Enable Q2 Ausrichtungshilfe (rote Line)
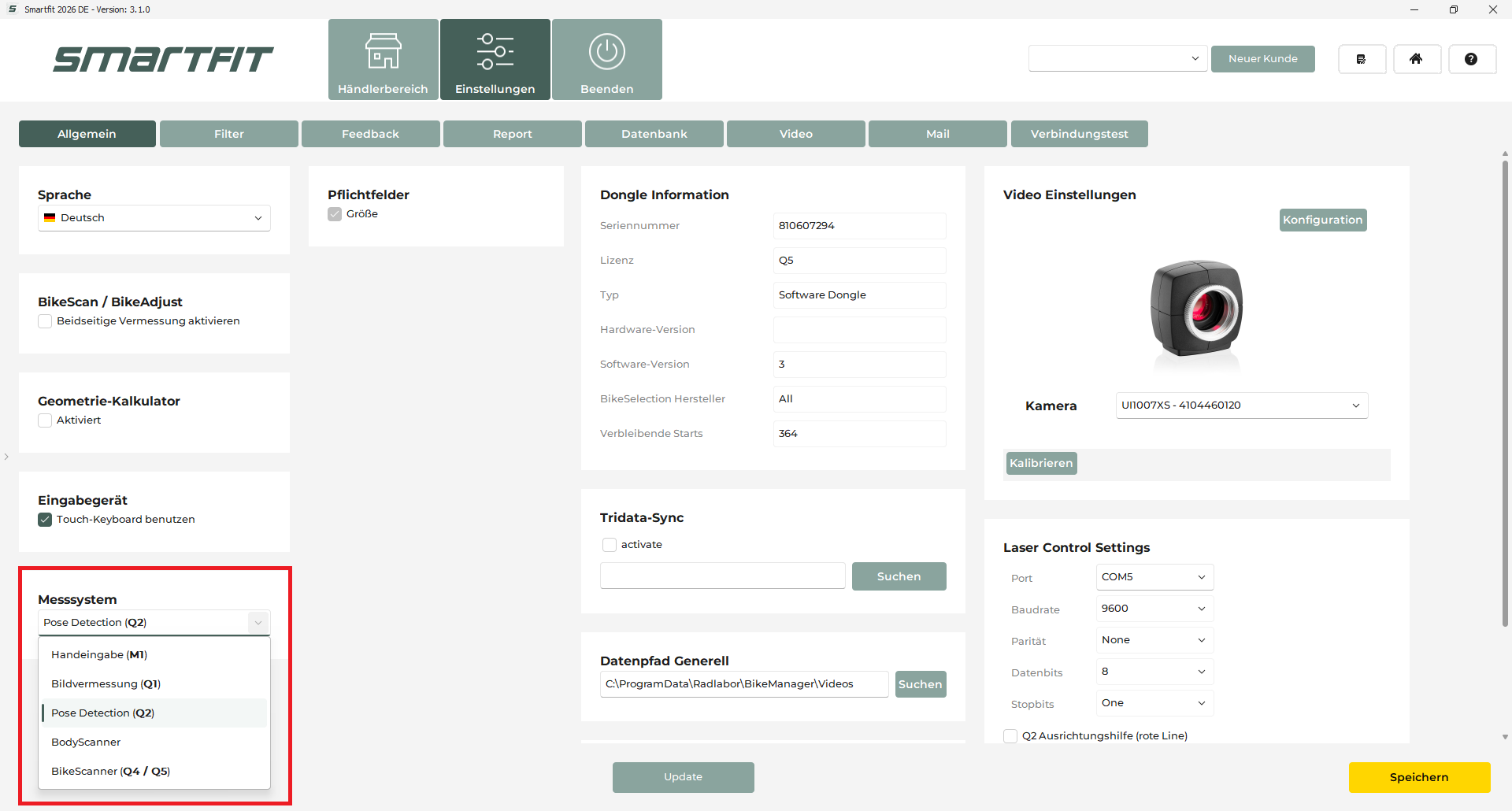Image resolution: width=1512 pixels, height=811 pixels. [1010, 736]
